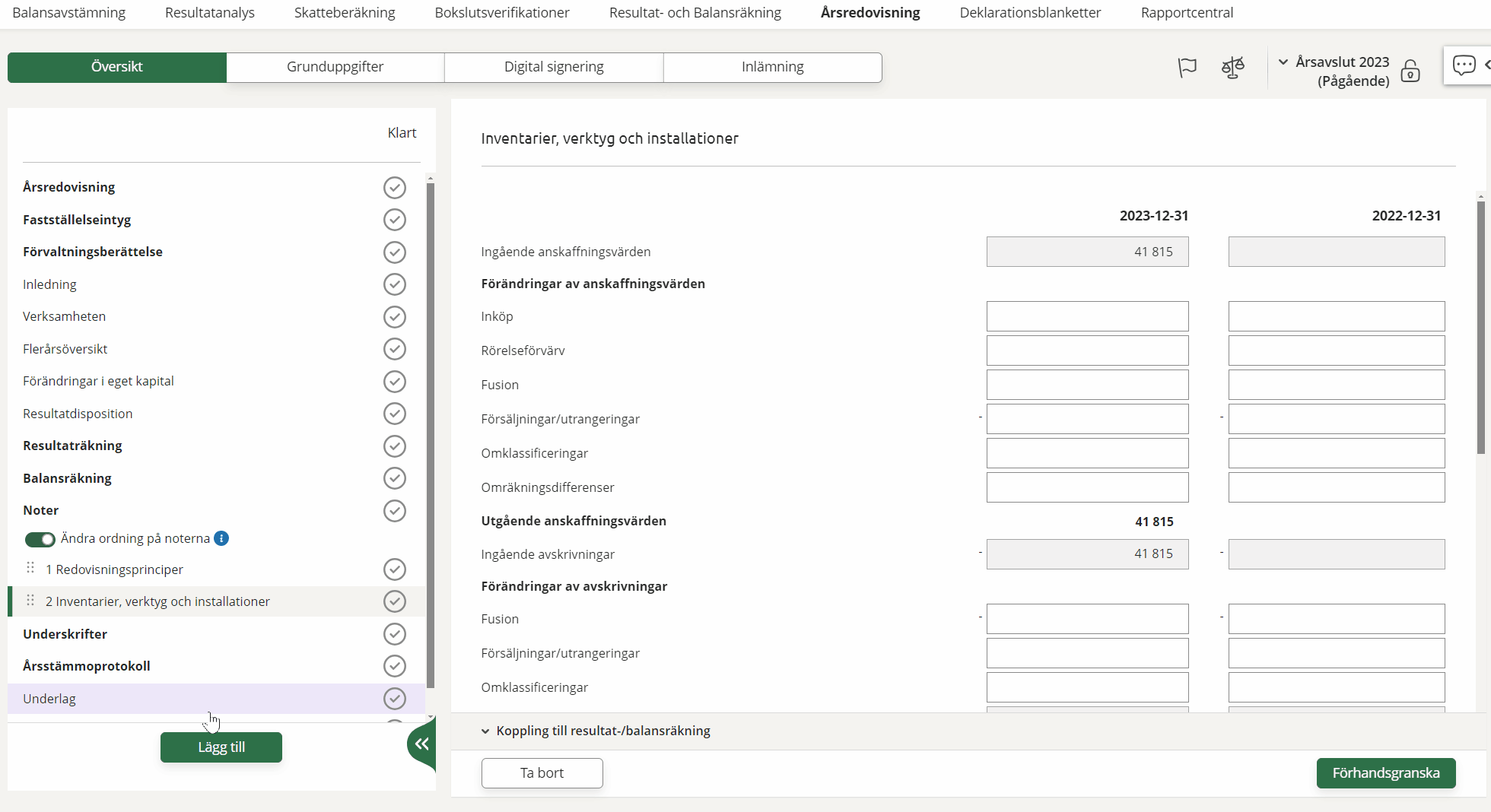Open the Underlag item in sidebar
Screen dimensions: 1491x812
point(49,699)
